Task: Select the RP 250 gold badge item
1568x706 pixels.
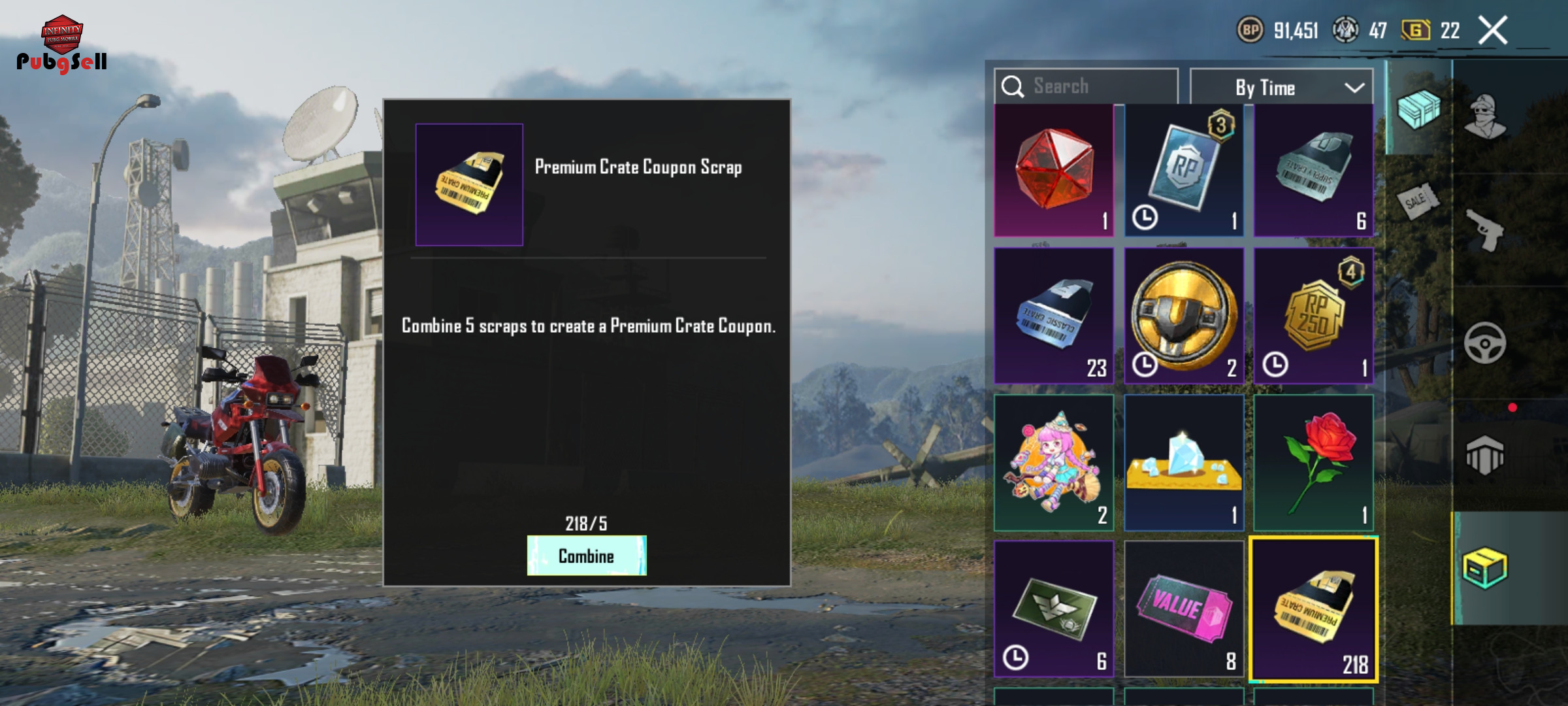Action: [x=1313, y=316]
